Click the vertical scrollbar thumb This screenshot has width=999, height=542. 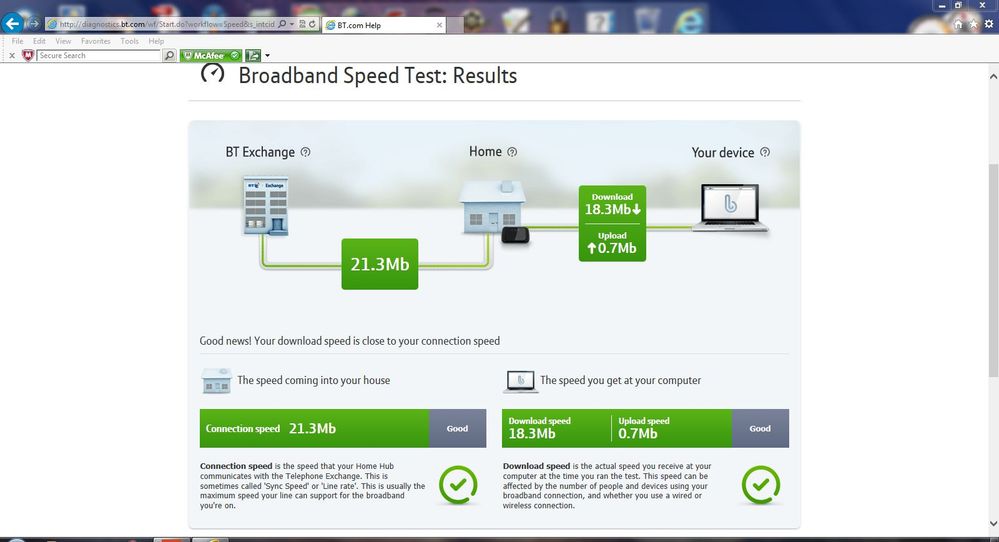click(x=993, y=270)
